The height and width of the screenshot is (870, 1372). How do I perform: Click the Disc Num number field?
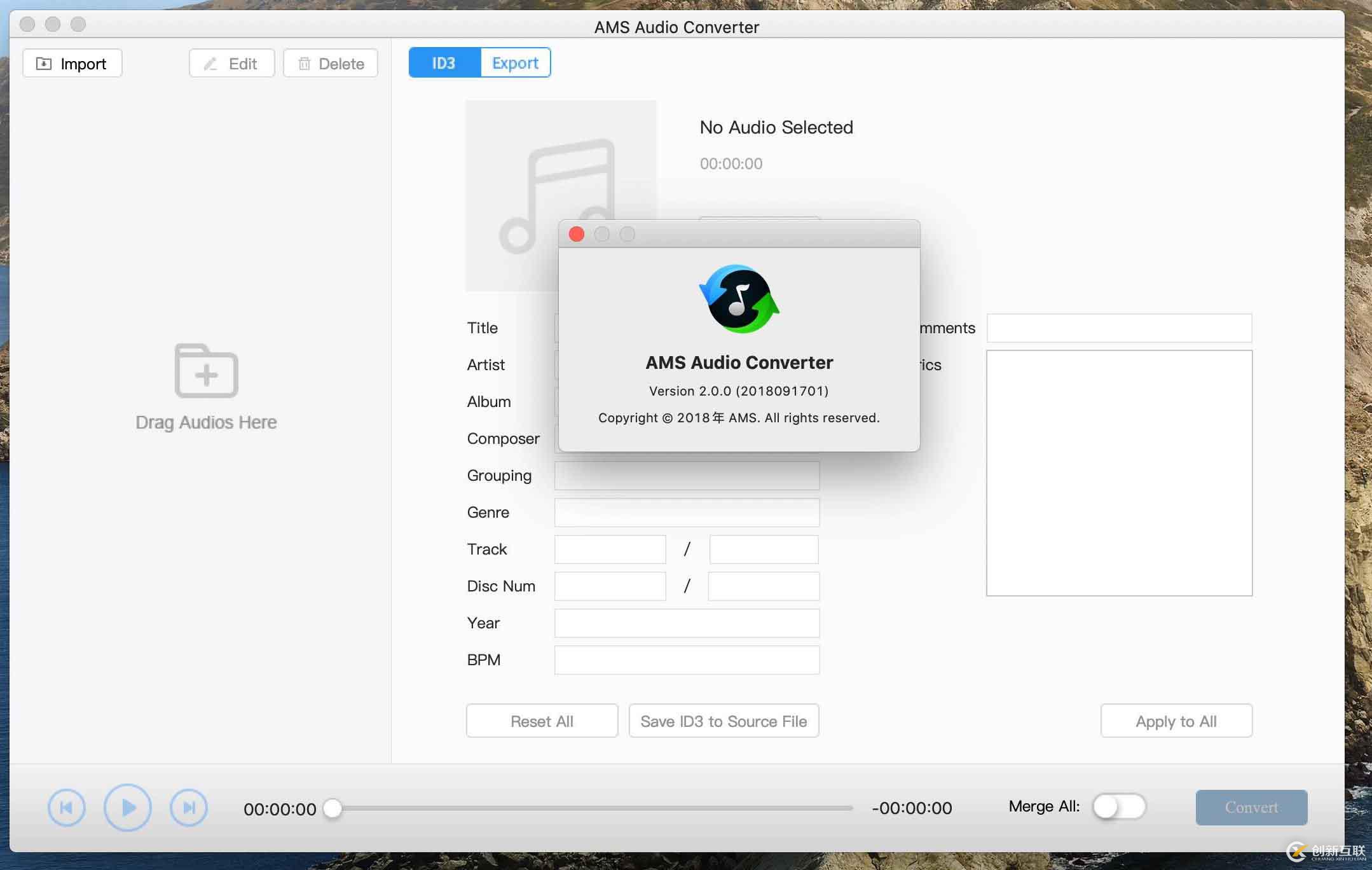click(x=610, y=586)
